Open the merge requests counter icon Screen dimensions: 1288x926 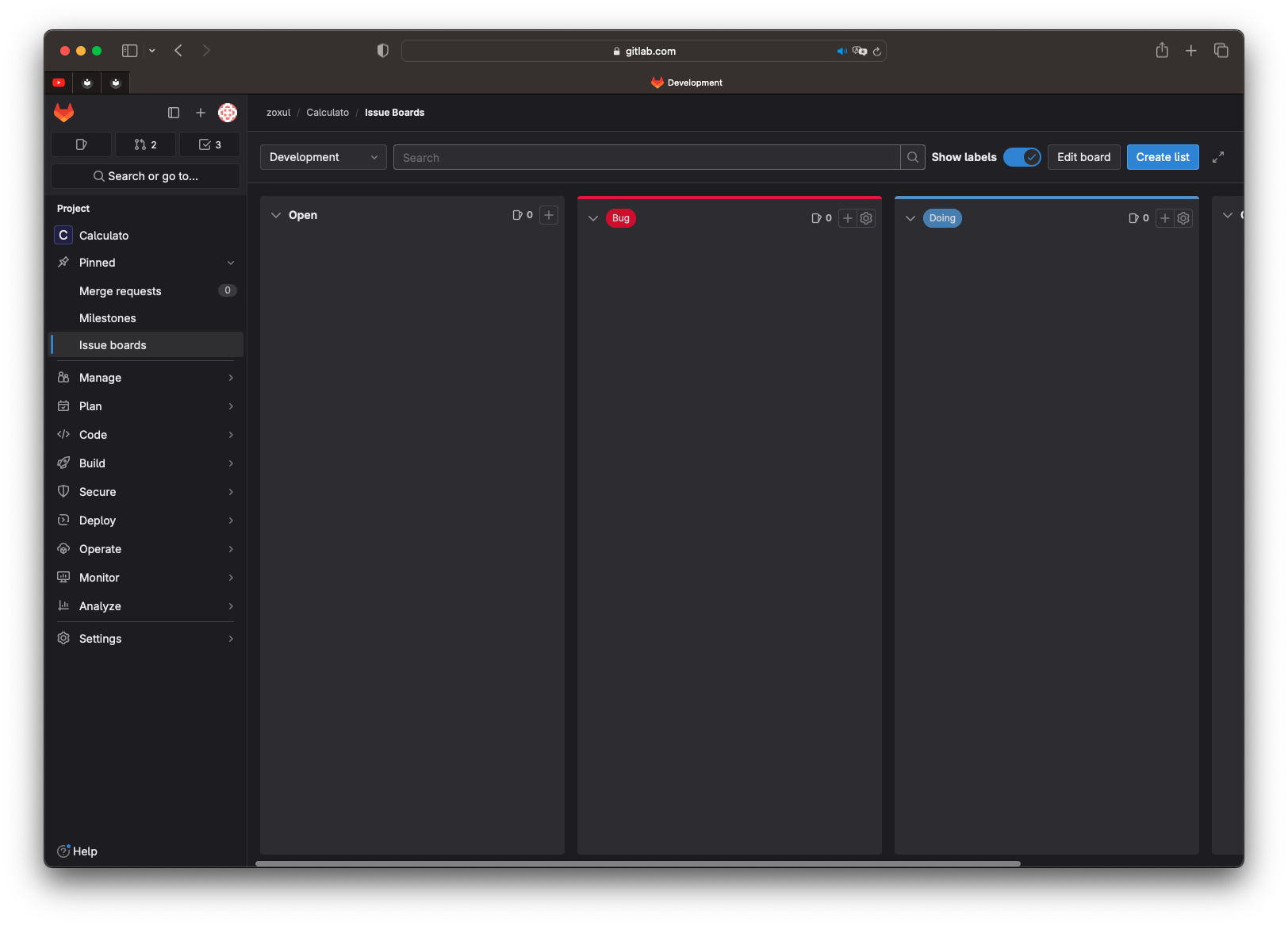pos(145,144)
